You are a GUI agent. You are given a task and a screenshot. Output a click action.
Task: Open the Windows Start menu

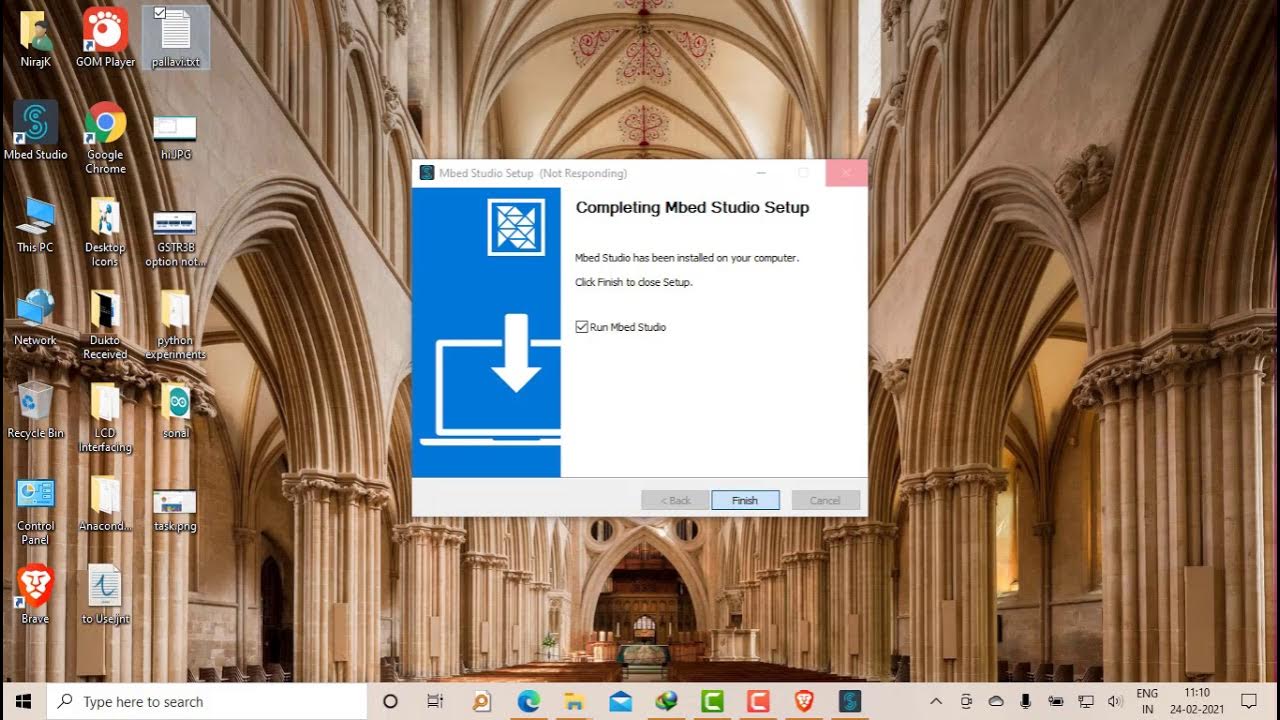[23, 701]
